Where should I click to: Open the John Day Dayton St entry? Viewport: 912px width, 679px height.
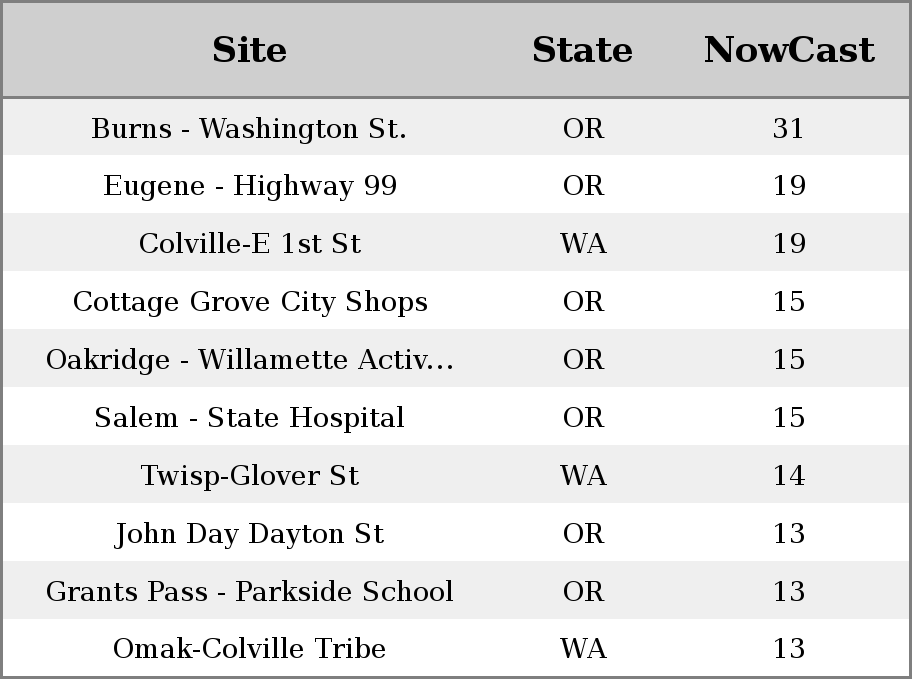250,534
